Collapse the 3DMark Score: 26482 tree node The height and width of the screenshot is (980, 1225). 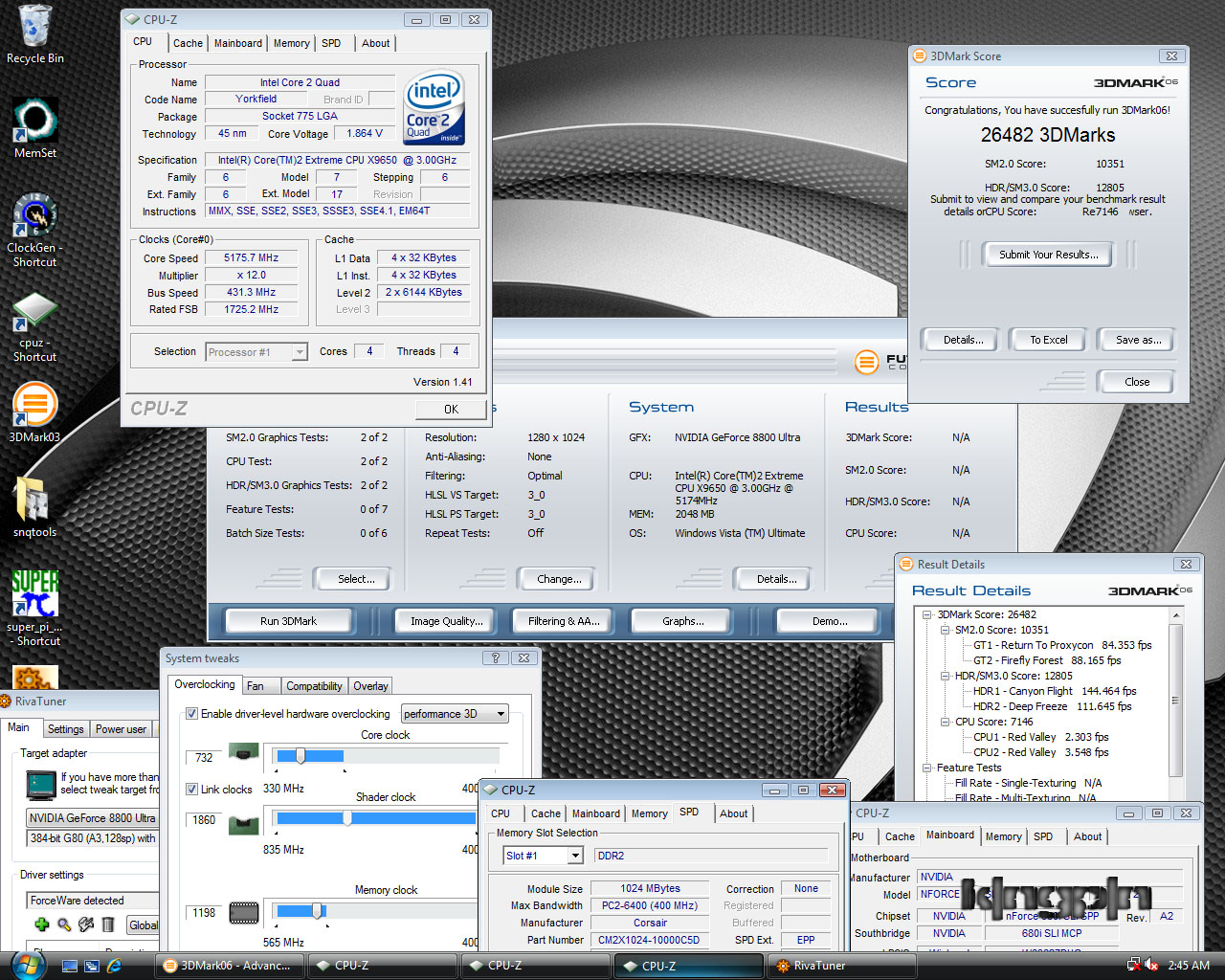pyautogui.click(x=926, y=614)
